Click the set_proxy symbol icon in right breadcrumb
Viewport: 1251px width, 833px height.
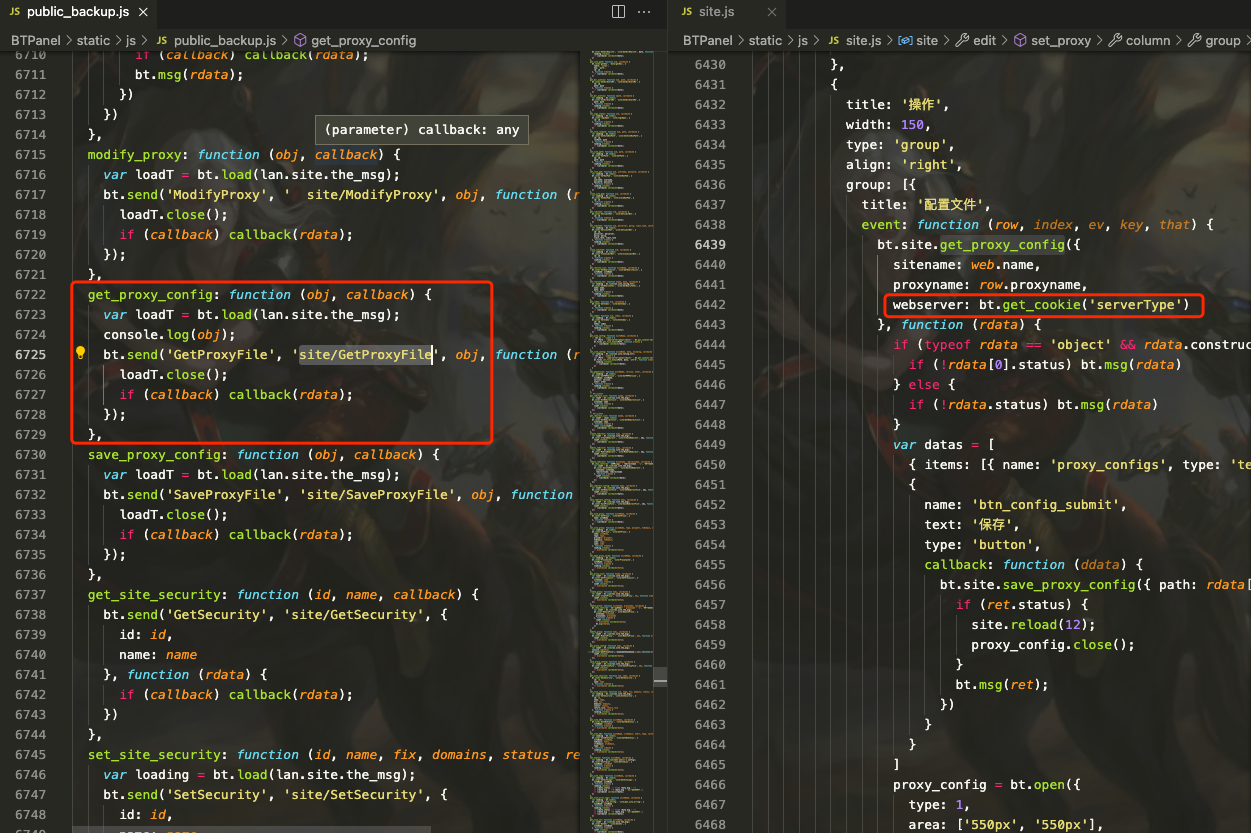[x=1021, y=41]
